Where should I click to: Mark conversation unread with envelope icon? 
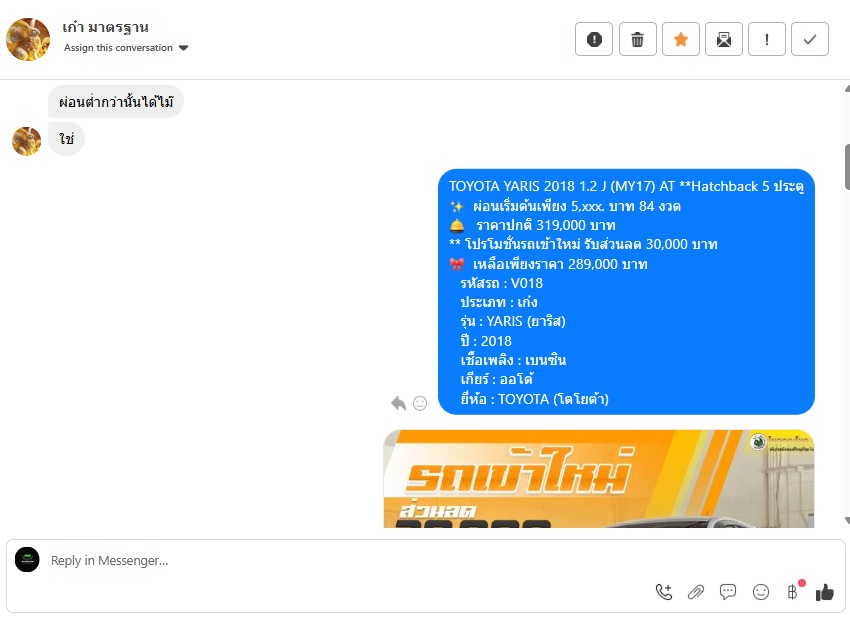pos(724,39)
